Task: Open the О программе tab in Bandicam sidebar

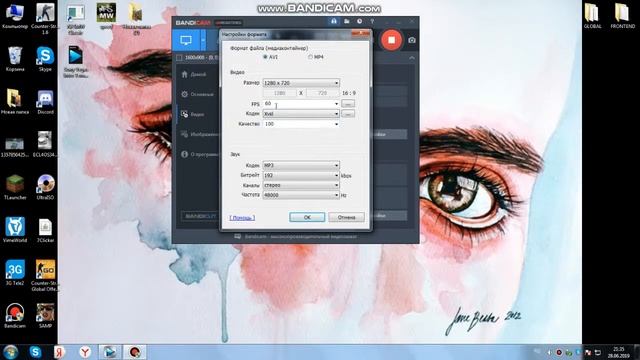Action: pyautogui.click(x=199, y=154)
